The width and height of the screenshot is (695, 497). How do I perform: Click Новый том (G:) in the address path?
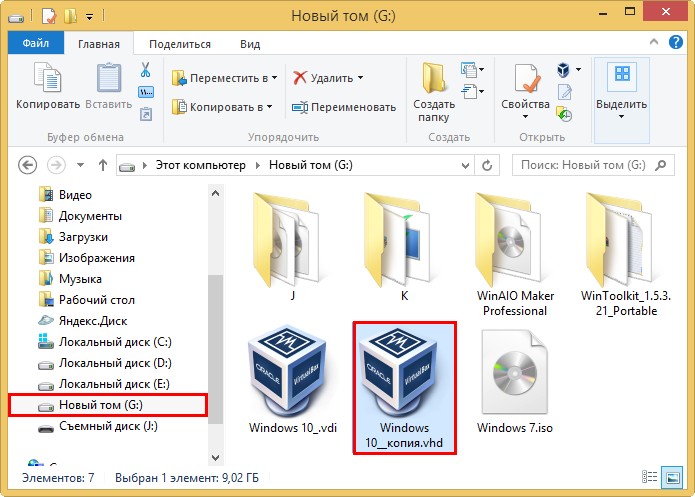point(311,165)
